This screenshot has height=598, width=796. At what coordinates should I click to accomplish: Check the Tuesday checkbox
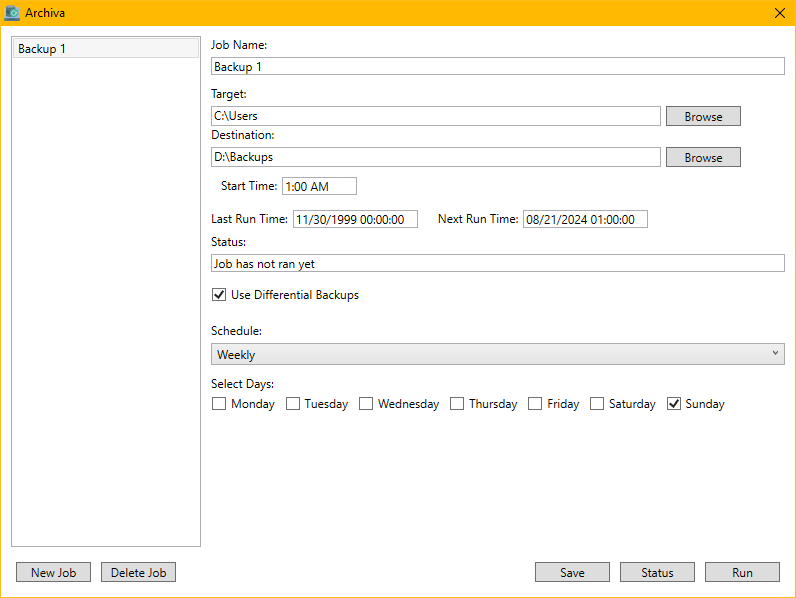coord(293,404)
